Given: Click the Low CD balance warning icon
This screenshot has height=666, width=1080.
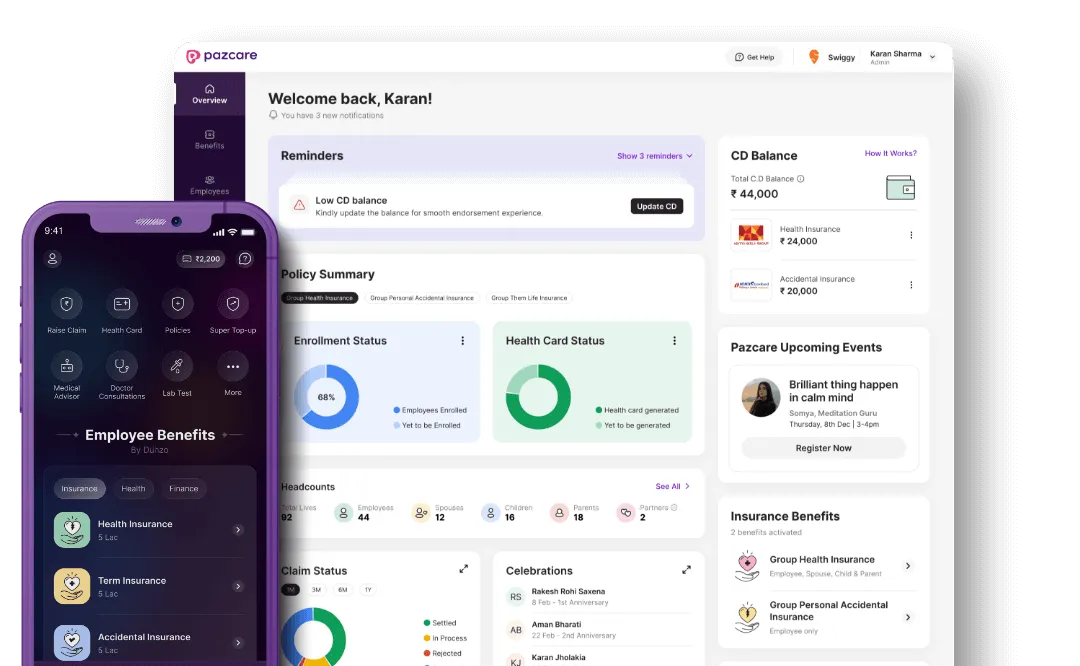Looking at the screenshot, I should pos(299,205).
